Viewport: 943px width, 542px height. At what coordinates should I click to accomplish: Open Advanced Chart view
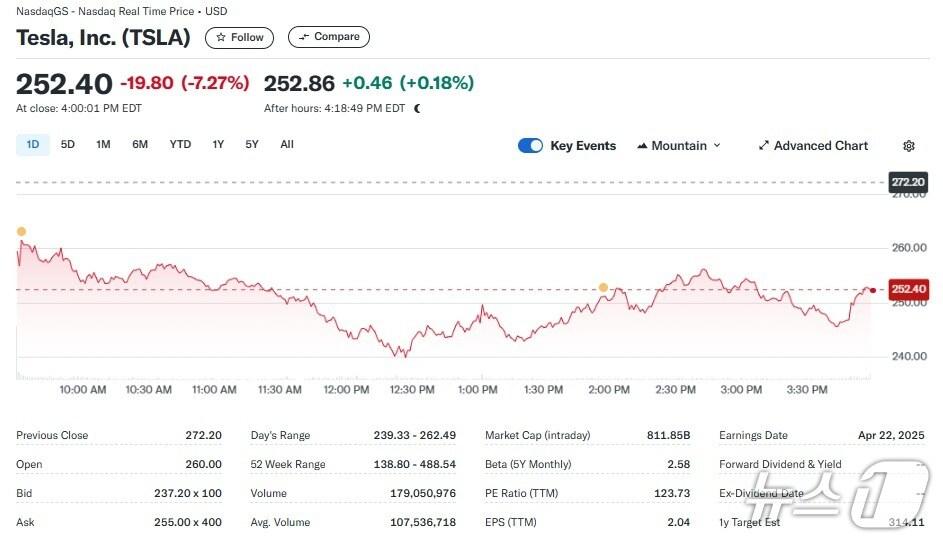813,146
